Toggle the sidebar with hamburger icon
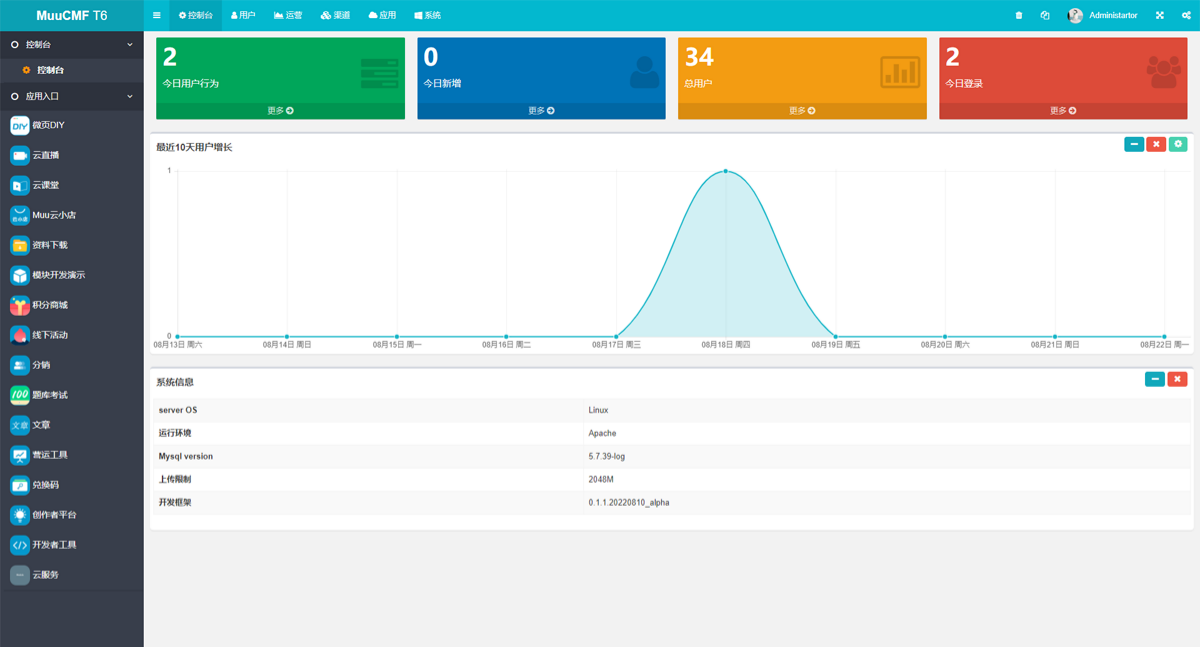The height and width of the screenshot is (647, 1200). 157,15
